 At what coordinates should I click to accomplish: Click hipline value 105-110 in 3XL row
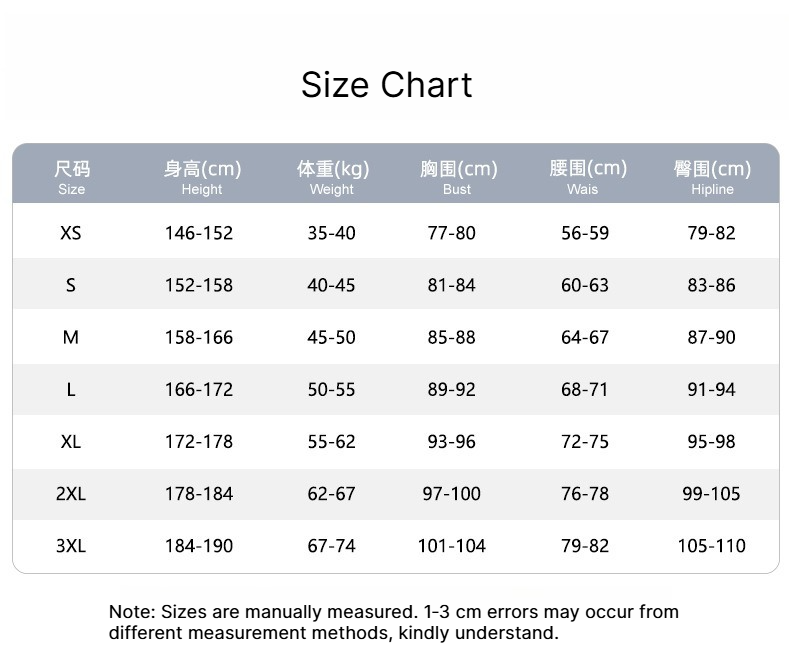(711, 546)
